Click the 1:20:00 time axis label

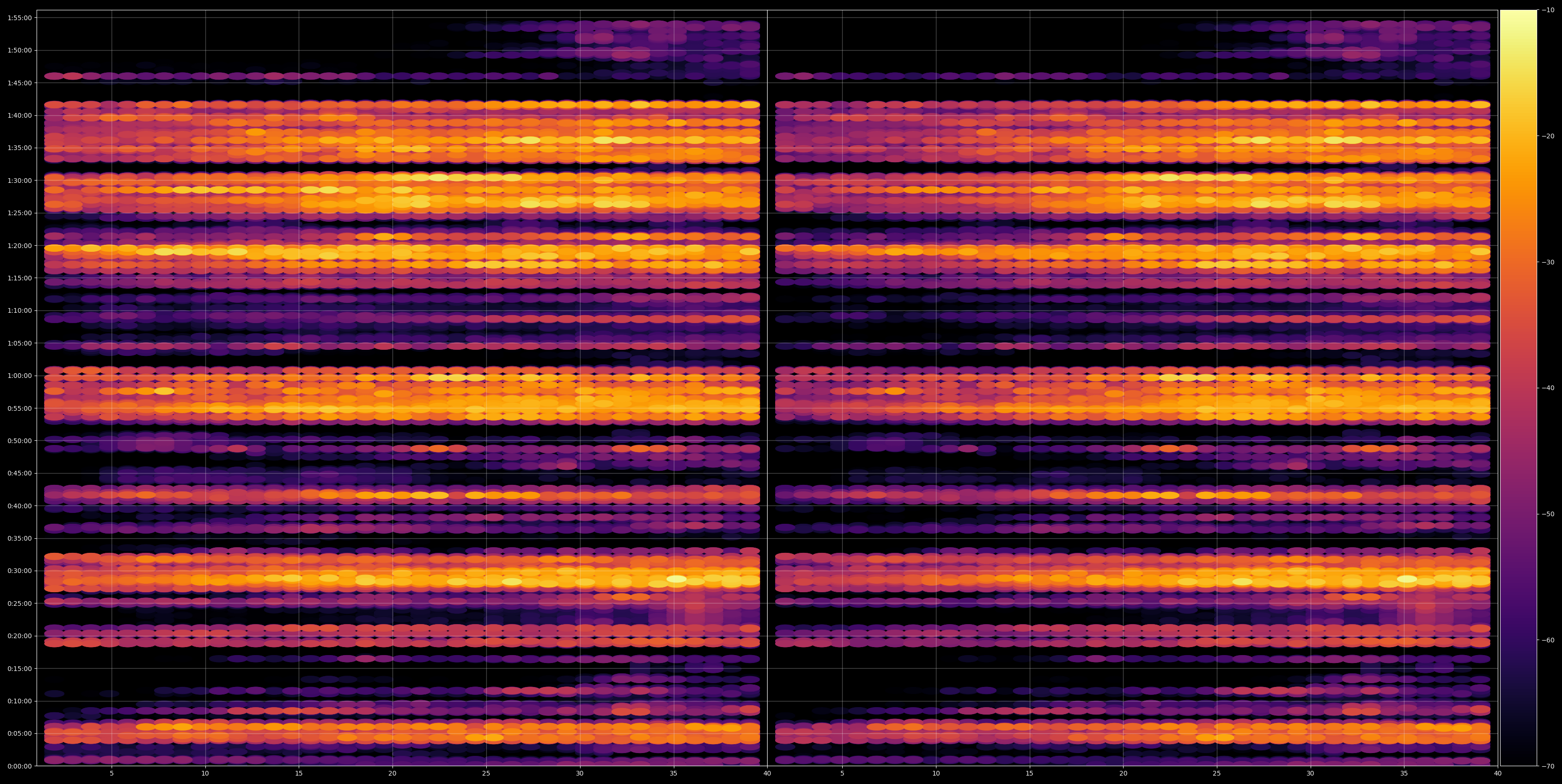click(19, 246)
